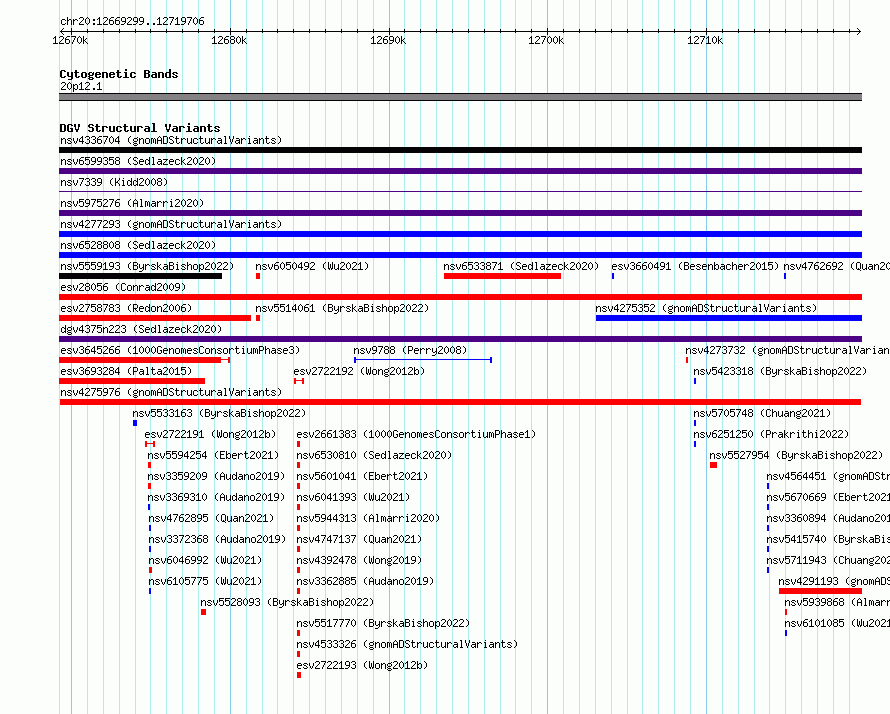This screenshot has width=890, height=714.
Task: Open esv2722191 (Wong2012b) variant
Action: pyautogui.click(x=210, y=434)
